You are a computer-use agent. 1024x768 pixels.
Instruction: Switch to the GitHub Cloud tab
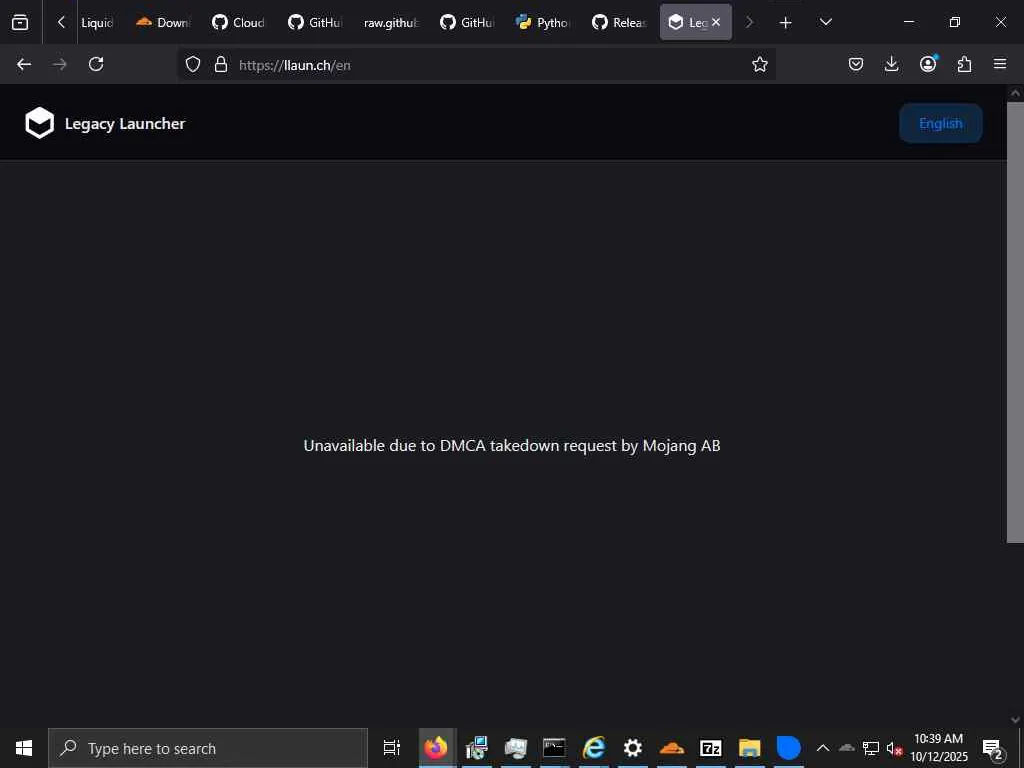pyautogui.click(x=239, y=22)
